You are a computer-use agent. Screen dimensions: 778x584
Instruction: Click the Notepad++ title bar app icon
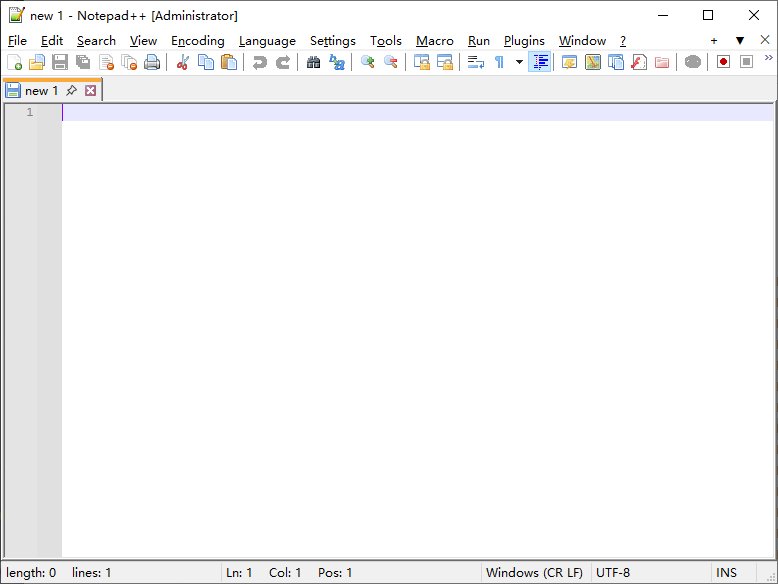pyautogui.click(x=16, y=15)
